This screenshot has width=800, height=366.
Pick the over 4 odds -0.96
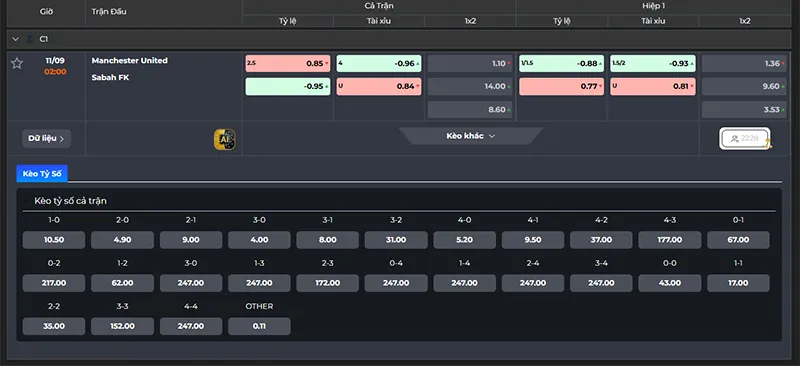[x=379, y=64]
